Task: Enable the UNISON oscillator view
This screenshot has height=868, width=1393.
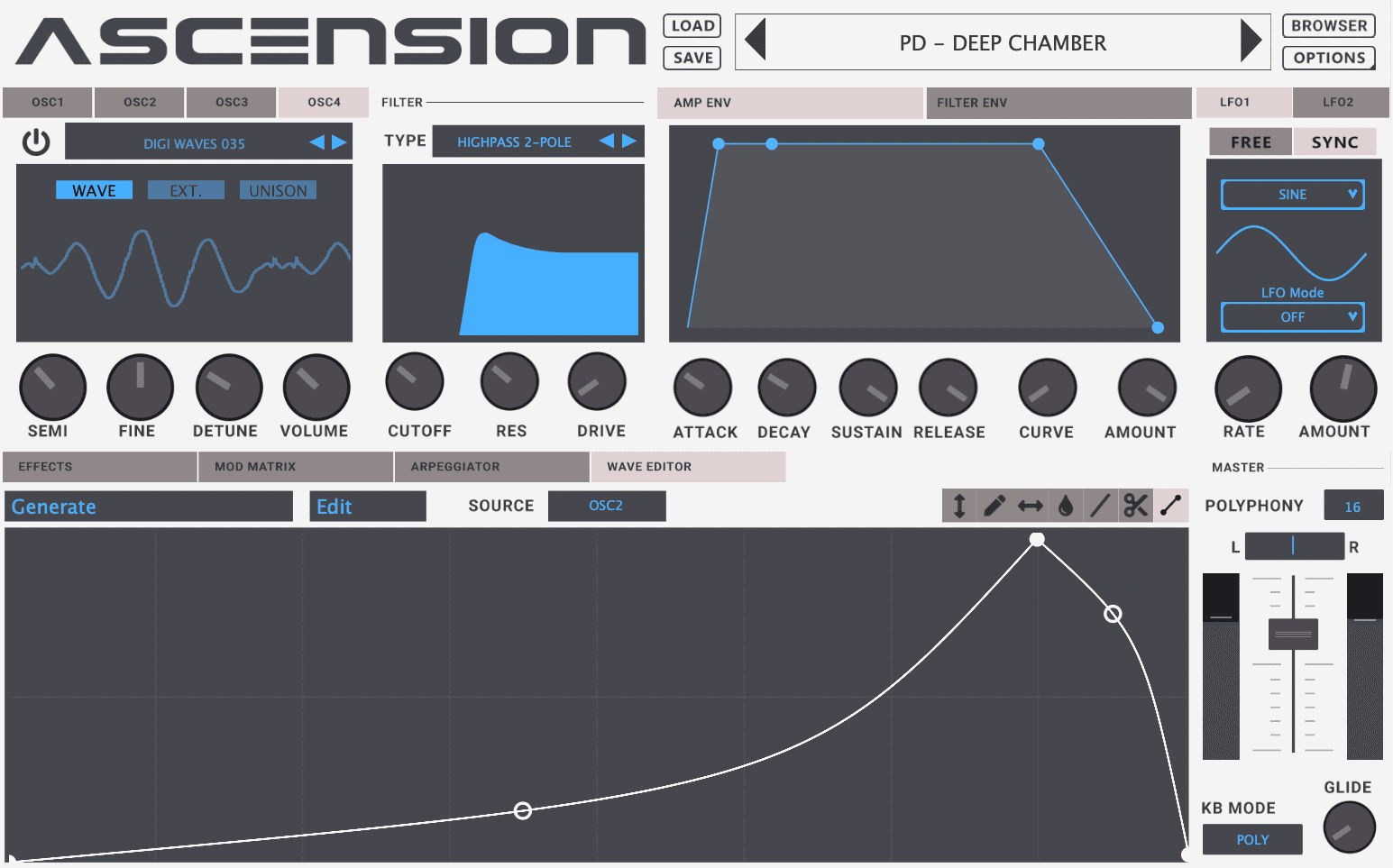Action: (278, 190)
